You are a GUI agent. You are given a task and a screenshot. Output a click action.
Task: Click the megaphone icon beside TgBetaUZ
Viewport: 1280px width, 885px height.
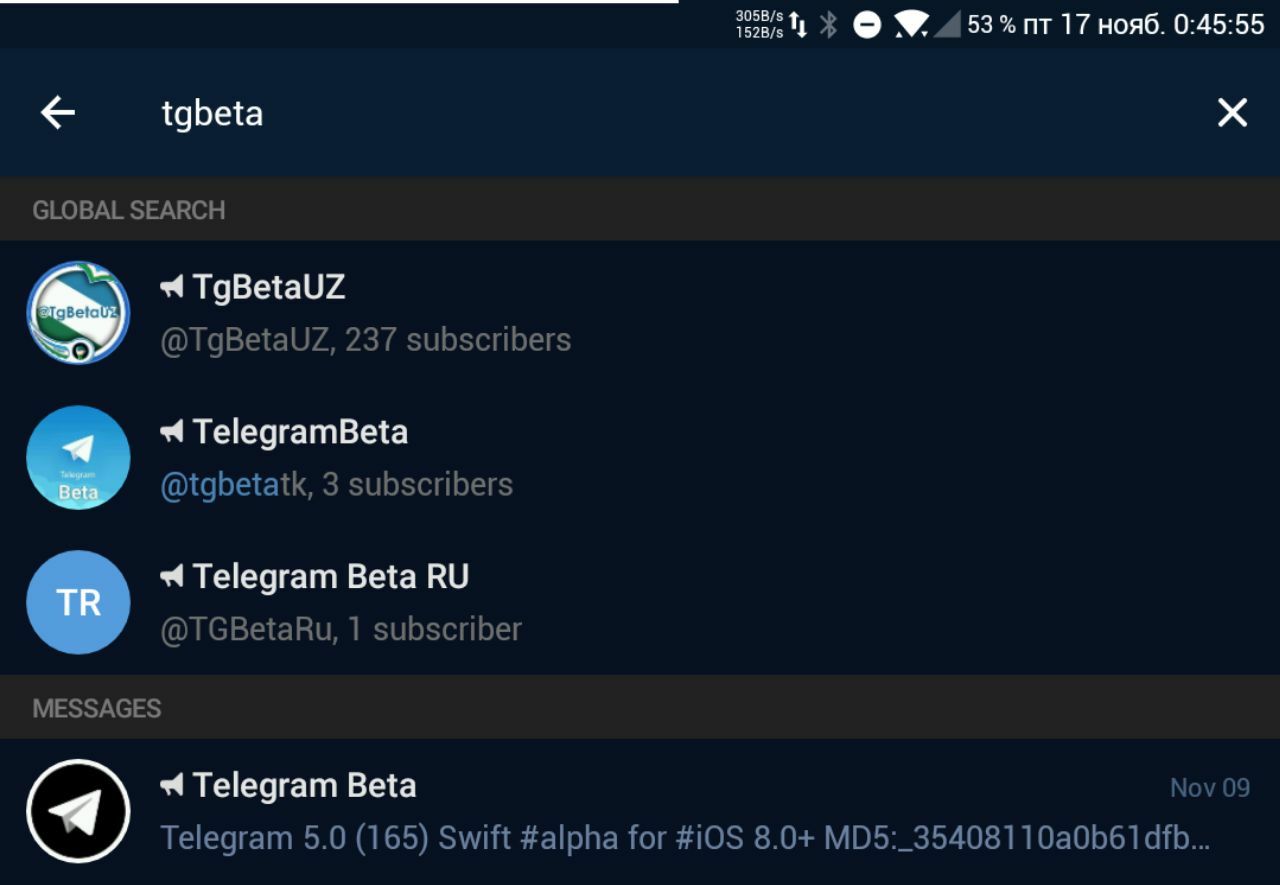coord(172,288)
